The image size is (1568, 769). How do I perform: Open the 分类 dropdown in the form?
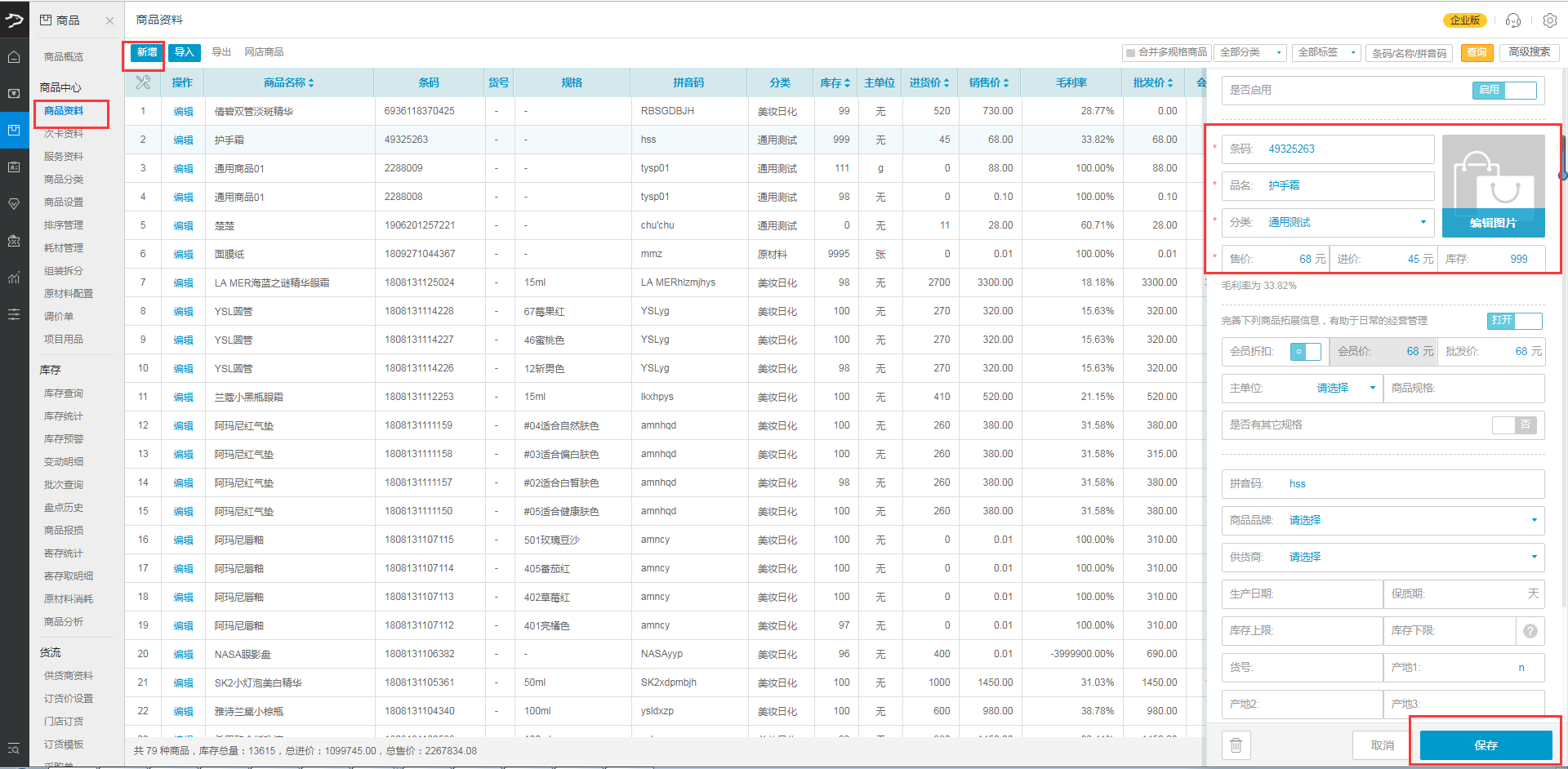(1328, 222)
